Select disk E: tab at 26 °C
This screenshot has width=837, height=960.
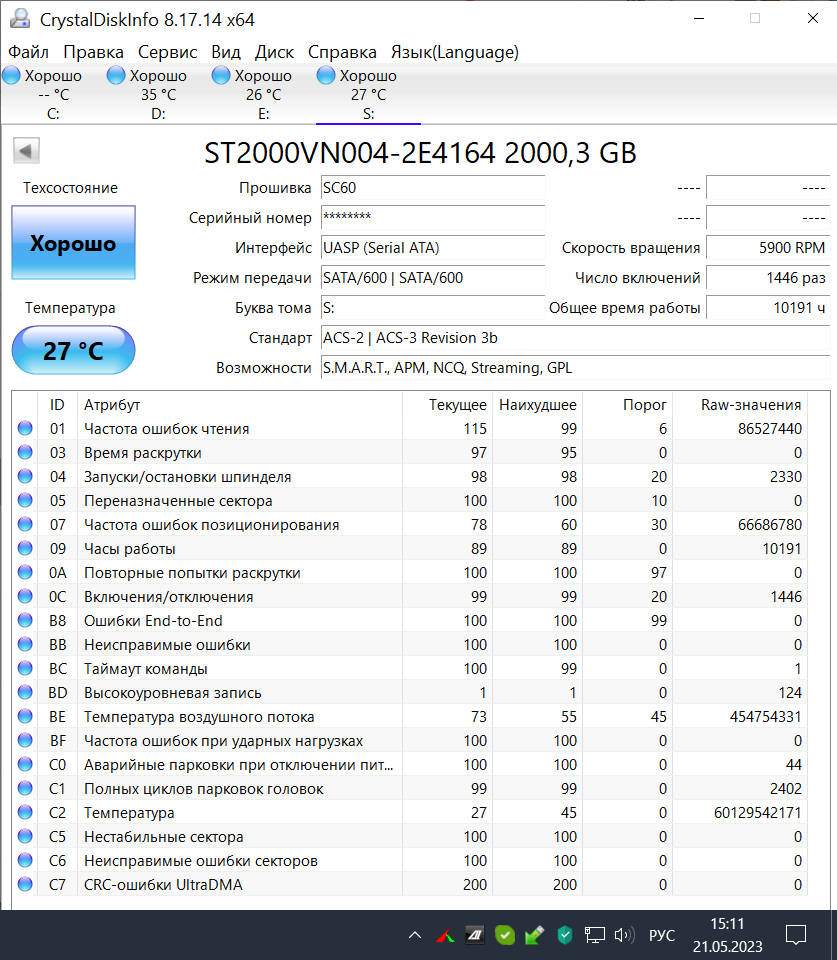263,94
